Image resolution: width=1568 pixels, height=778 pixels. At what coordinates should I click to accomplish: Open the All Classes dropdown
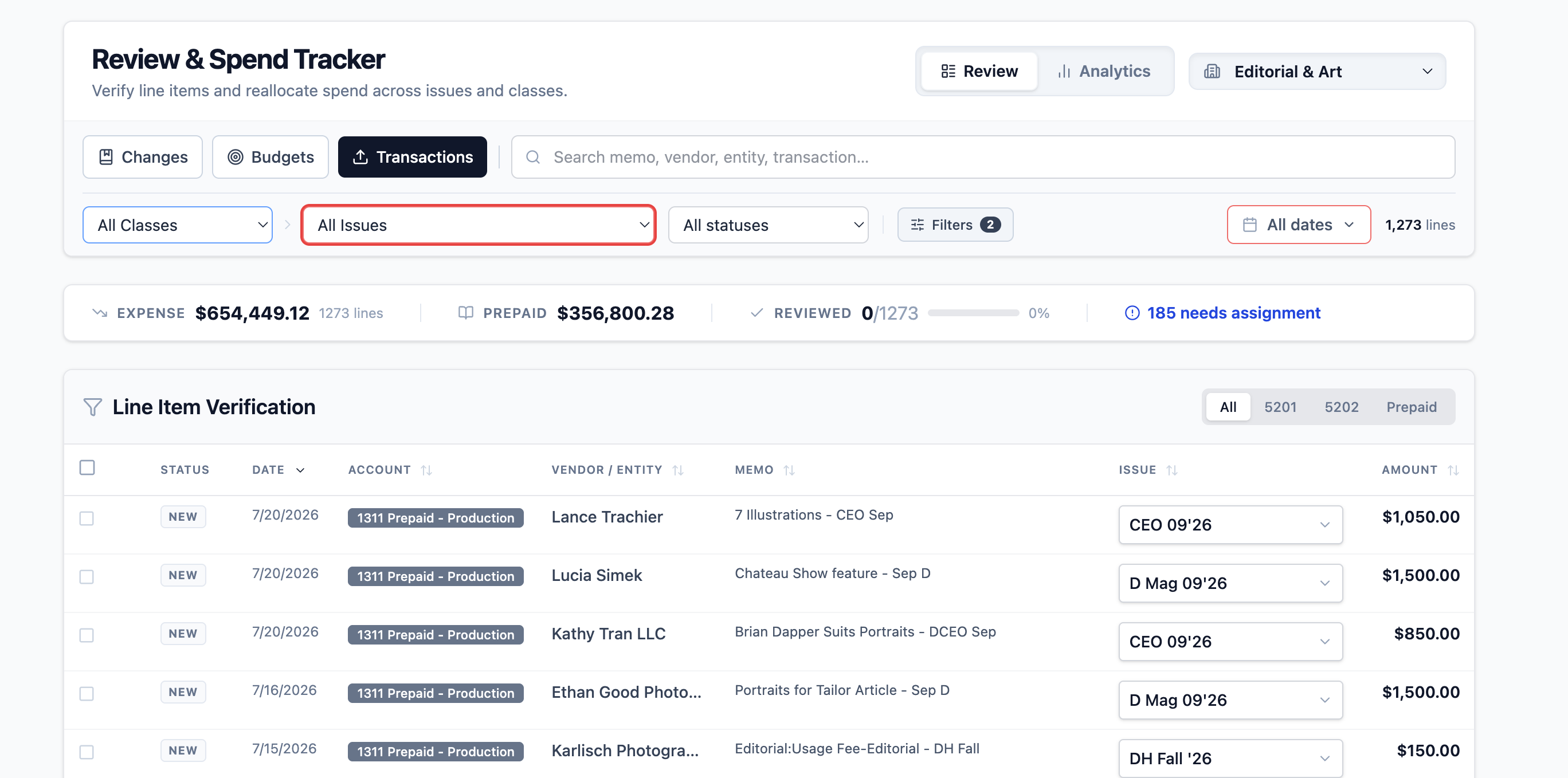click(x=177, y=225)
